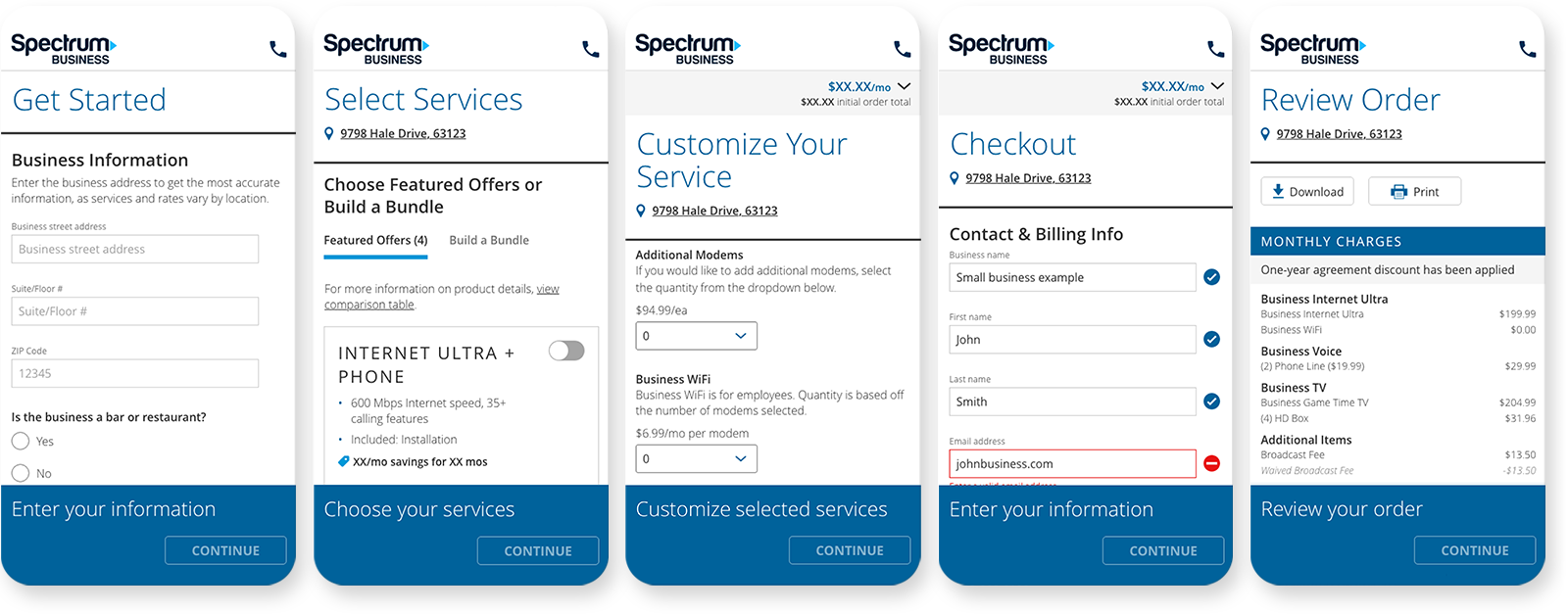This screenshot has height=614, width=1568.
Task: Click location pin on Review Order address
Action: point(1266,134)
